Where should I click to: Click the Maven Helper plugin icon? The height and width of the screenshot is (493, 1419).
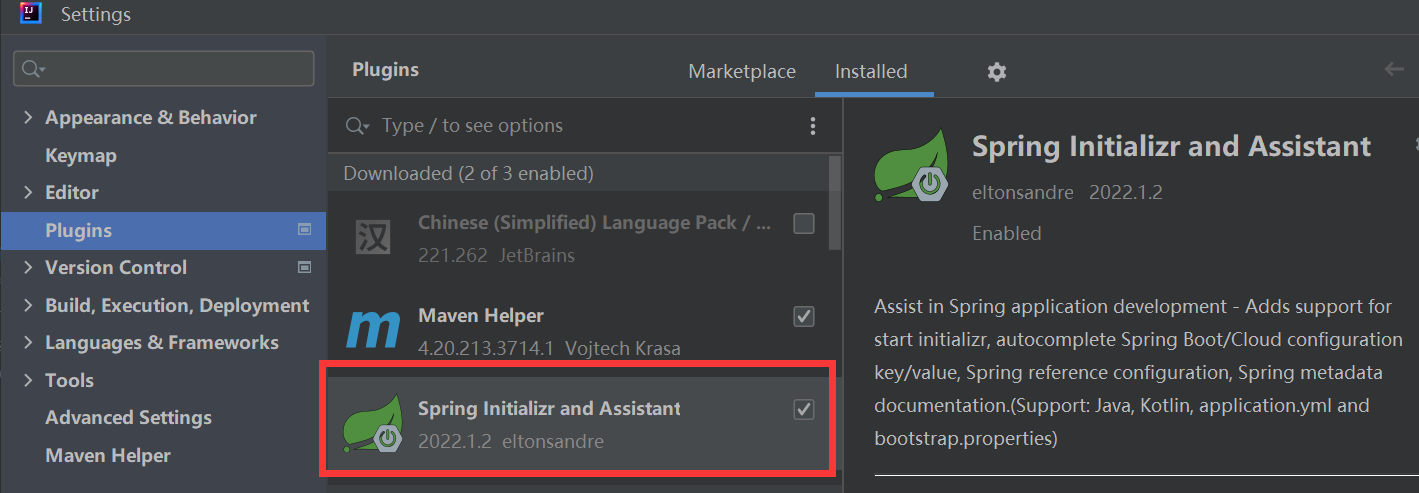pyautogui.click(x=373, y=331)
